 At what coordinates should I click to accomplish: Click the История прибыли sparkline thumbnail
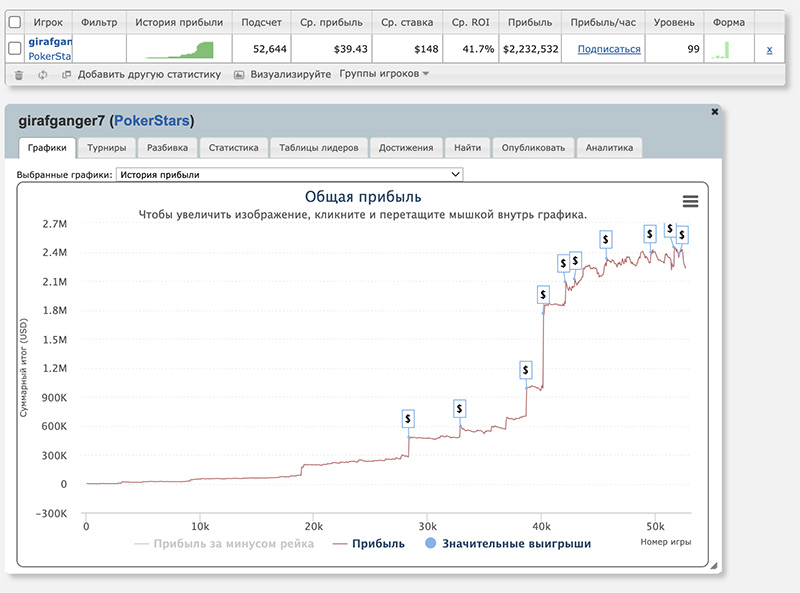(x=179, y=49)
